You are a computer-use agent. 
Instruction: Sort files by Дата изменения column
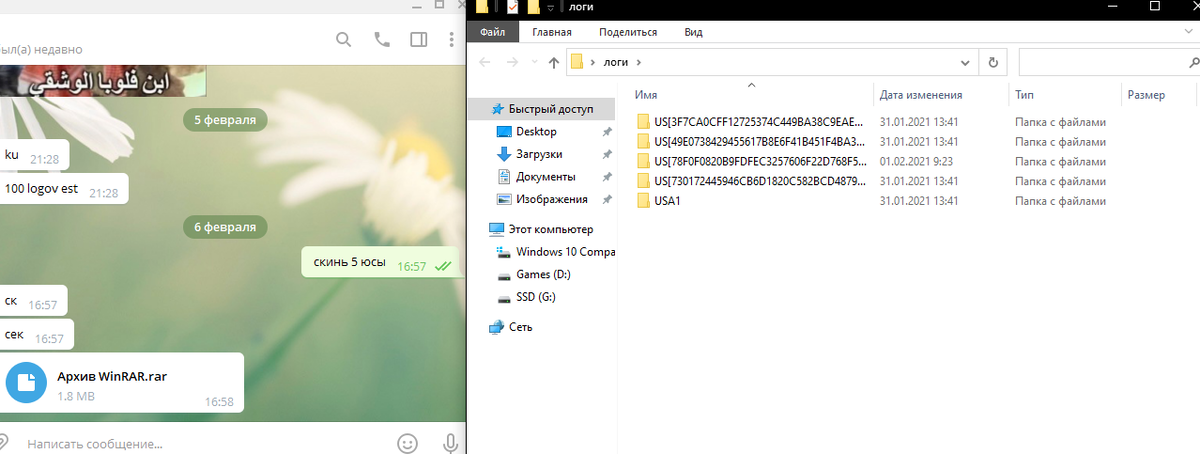pyautogui.click(x=921, y=95)
